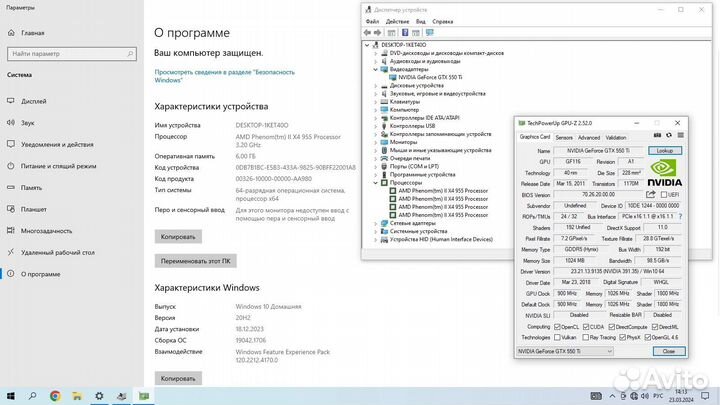The width and height of the screenshot is (720, 405).
Task: Click the Driver Version value field
Action: pyautogui.click(x=617, y=271)
